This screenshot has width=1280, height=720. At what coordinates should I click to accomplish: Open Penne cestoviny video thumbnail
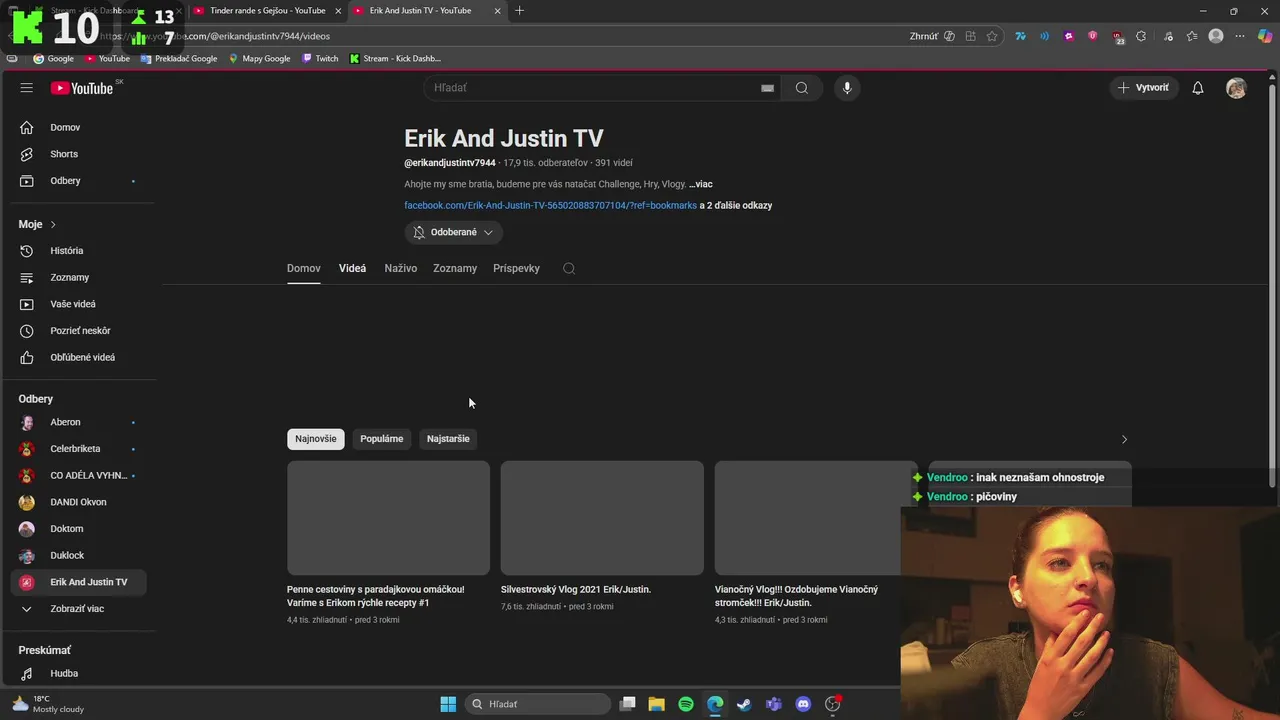(388, 518)
